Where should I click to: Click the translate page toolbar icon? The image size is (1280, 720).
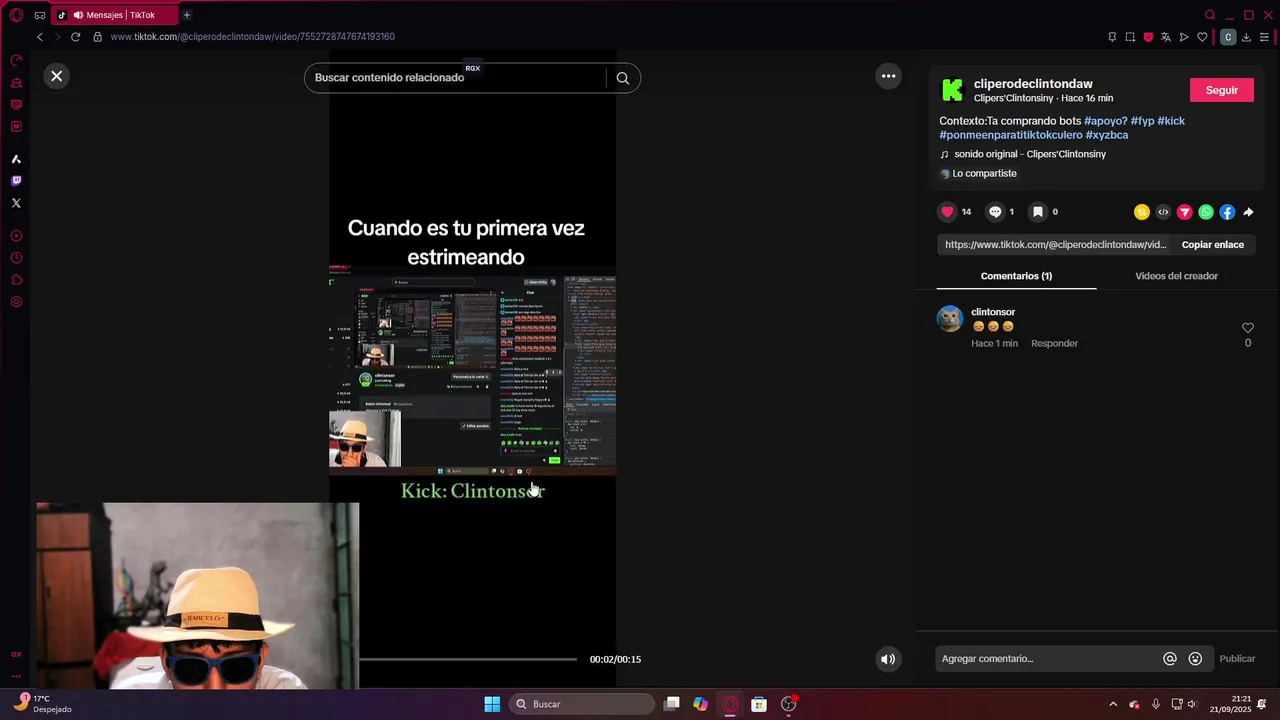1165,37
